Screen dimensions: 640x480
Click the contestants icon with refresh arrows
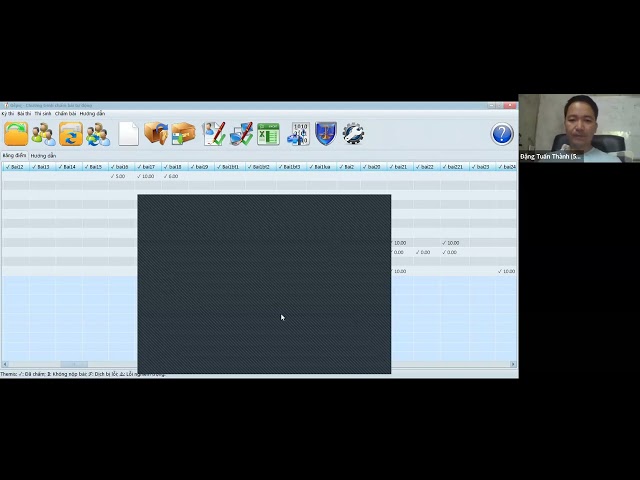pyautogui.click(x=98, y=134)
